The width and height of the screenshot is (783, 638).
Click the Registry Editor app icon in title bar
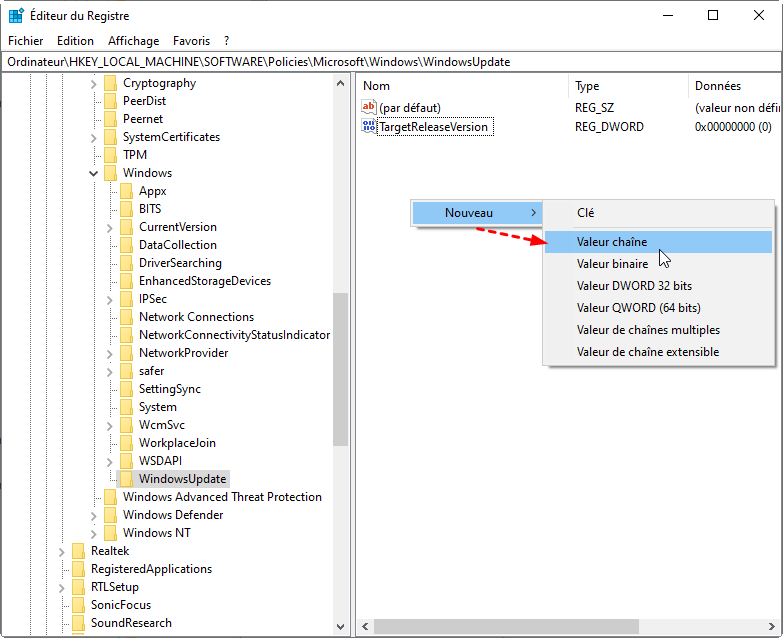(x=16, y=15)
